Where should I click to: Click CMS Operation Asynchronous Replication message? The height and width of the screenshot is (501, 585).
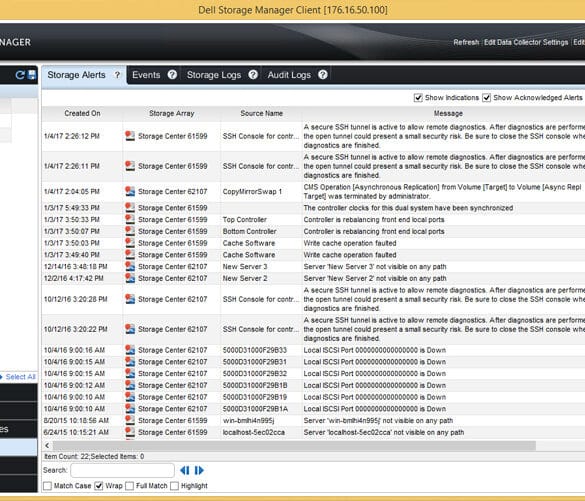[442, 191]
